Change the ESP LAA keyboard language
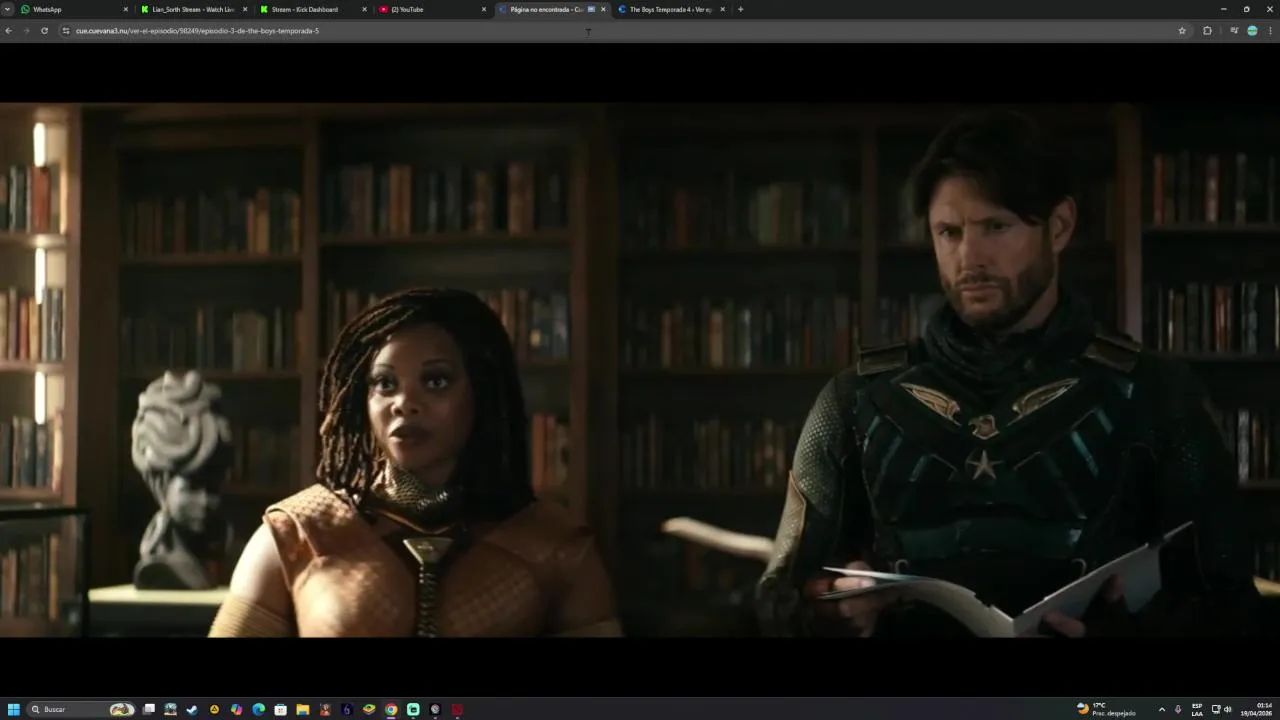The height and width of the screenshot is (720, 1280). (x=1197, y=709)
